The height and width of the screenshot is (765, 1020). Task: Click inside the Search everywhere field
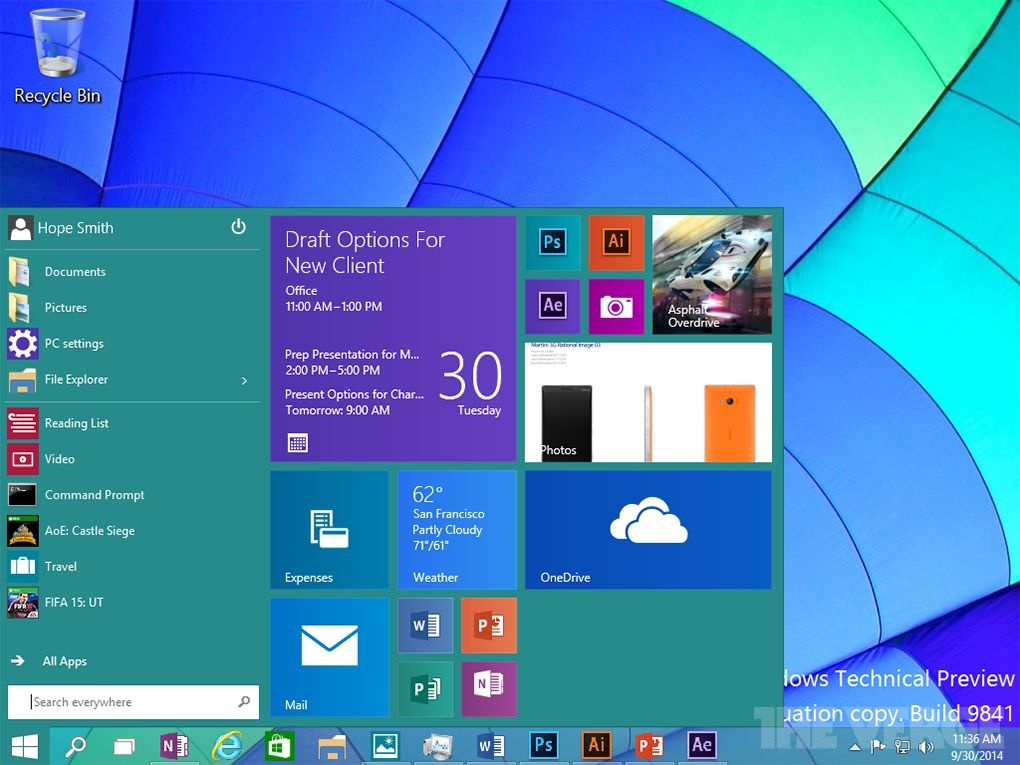pyautogui.click(x=130, y=702)
